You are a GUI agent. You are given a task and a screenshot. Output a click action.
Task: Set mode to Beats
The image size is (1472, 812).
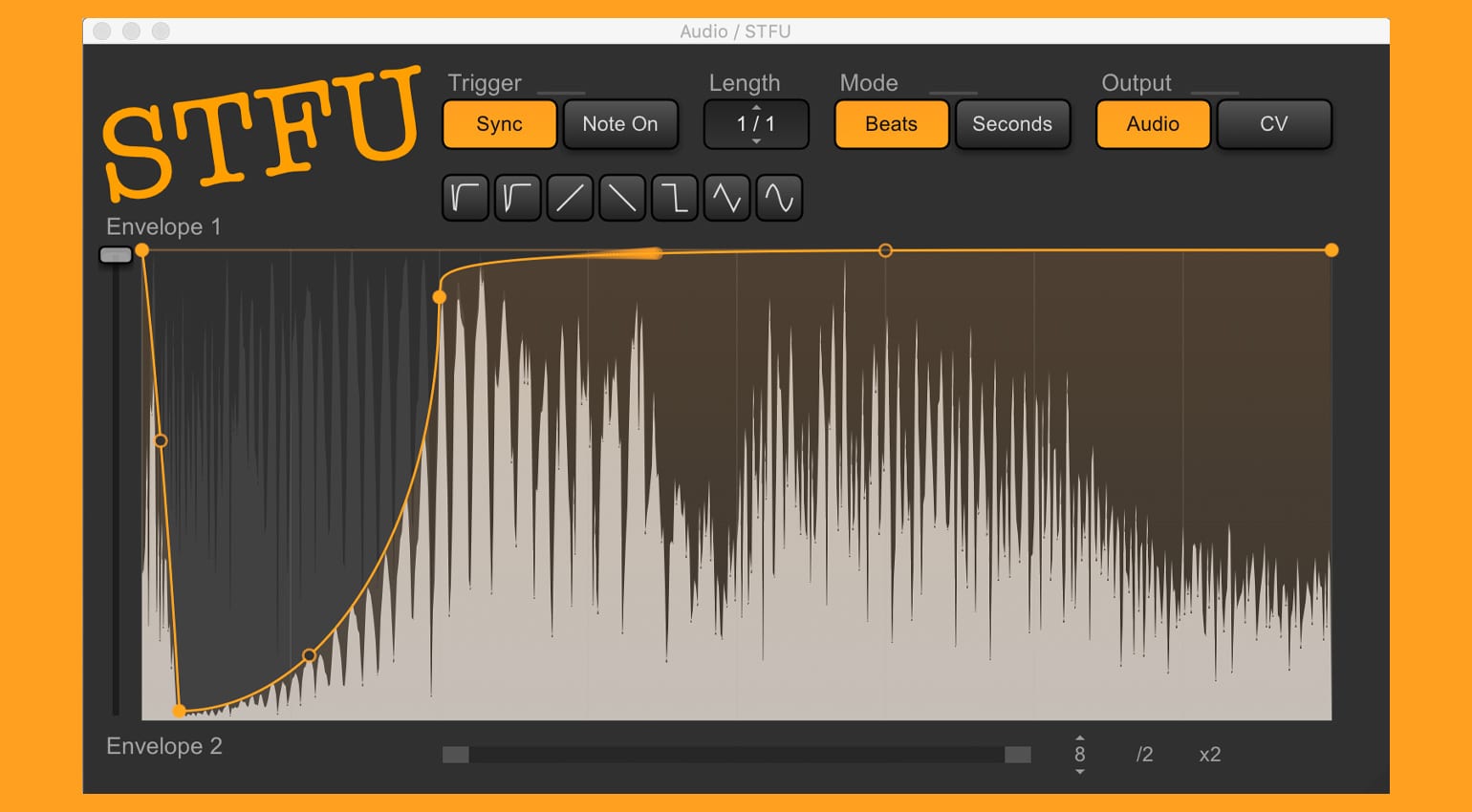coord(892,124)
